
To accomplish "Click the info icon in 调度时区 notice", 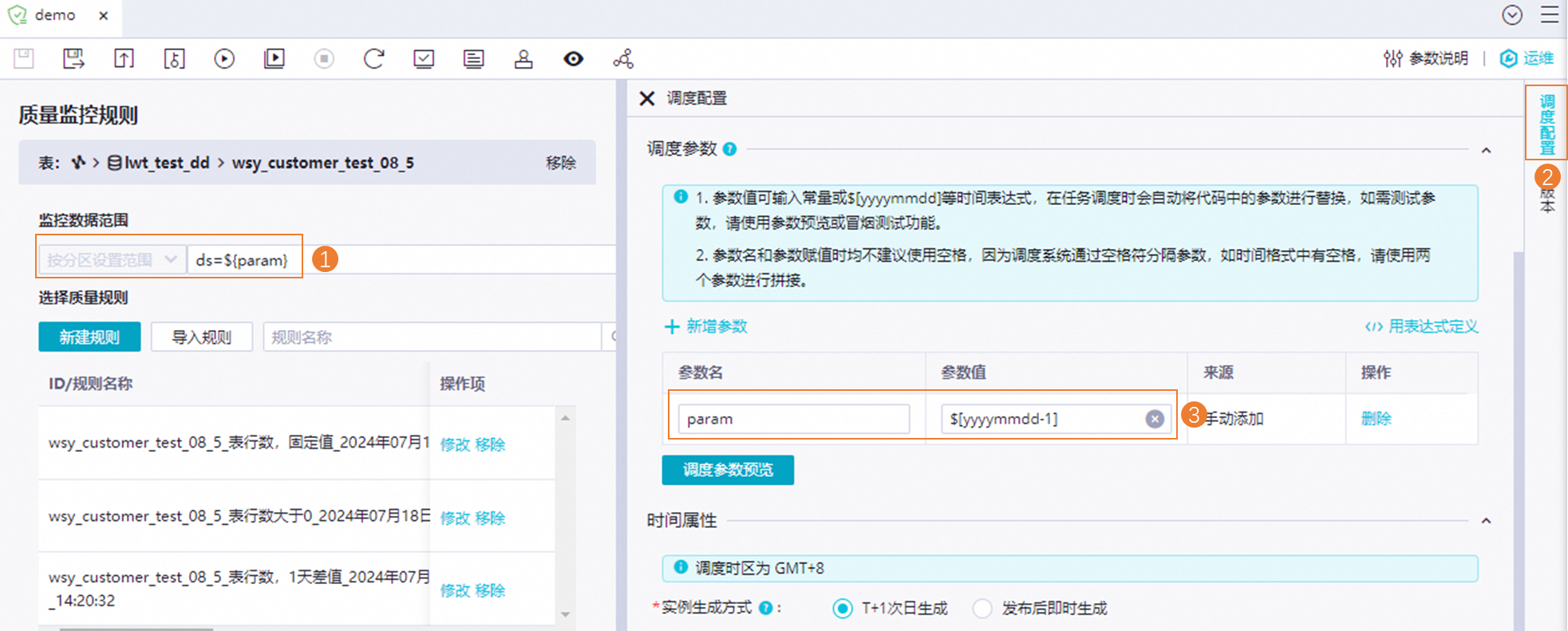I will 681,567.
